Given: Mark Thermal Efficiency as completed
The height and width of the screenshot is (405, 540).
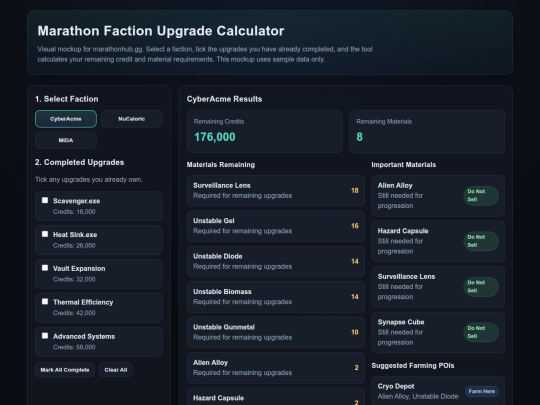Looking at the screenshot, I should pos(45,302).
